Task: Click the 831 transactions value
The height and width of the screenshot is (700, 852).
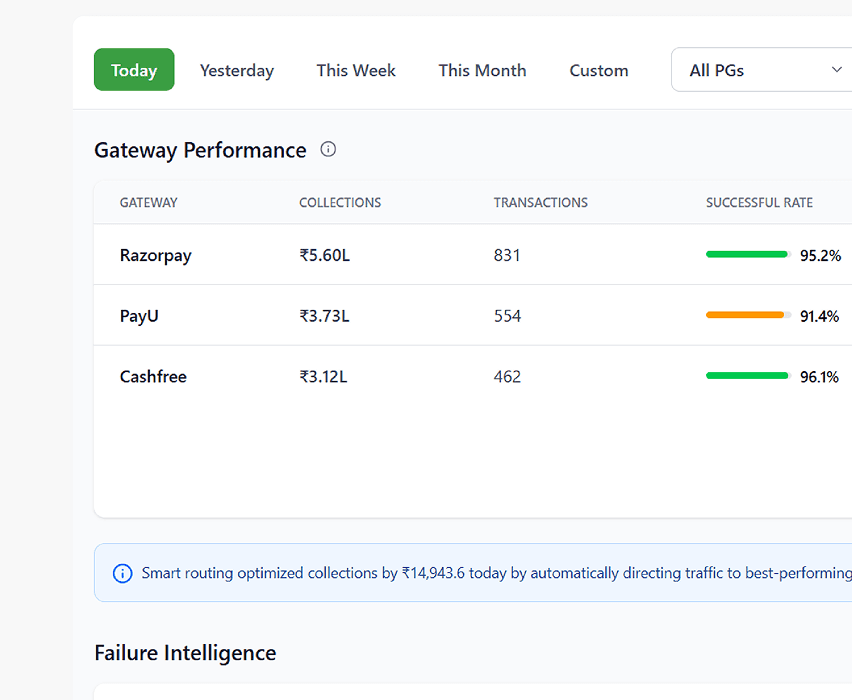Action: 507,255
